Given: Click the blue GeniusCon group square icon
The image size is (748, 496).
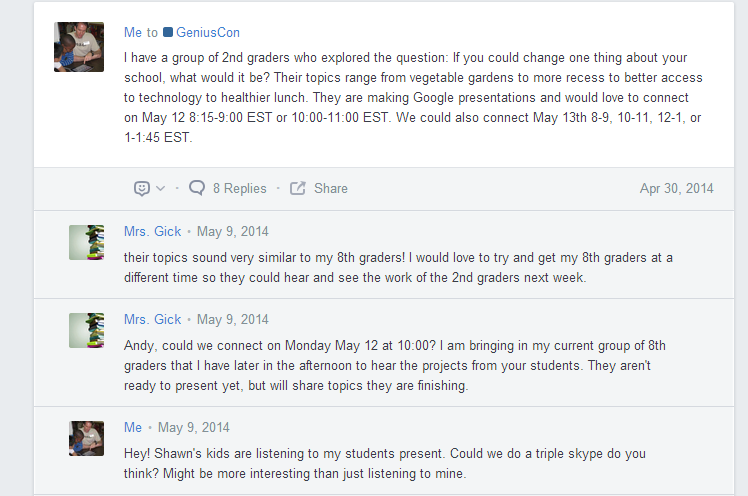Looking at the screenshot, I should [x=168, y=33].
